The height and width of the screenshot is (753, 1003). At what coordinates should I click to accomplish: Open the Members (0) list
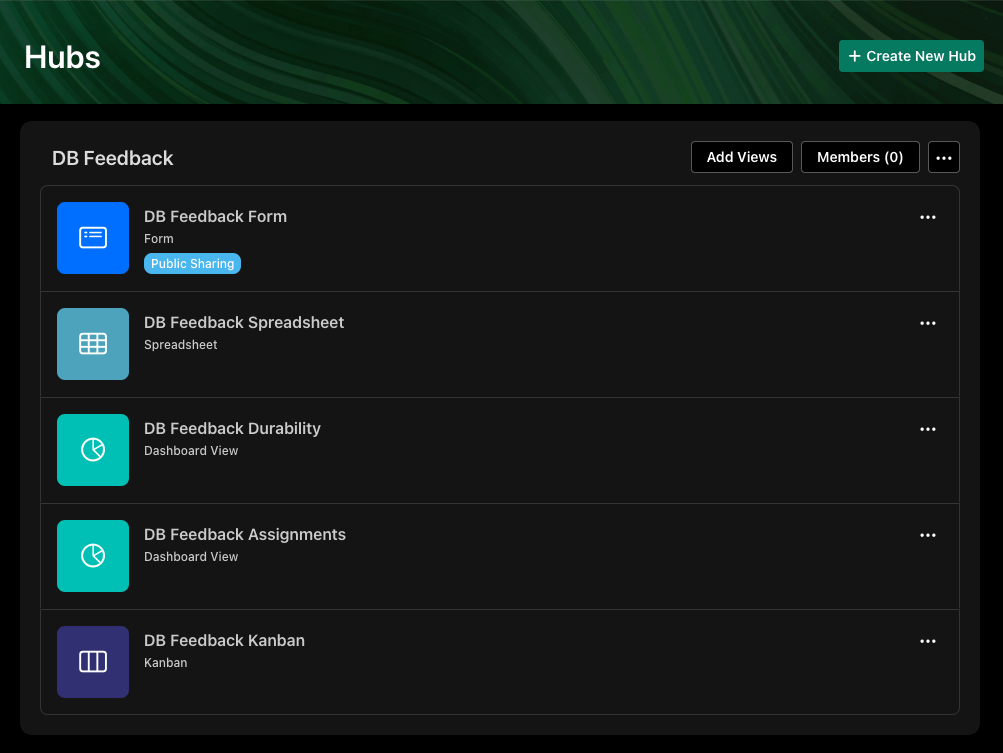(x=860, y=157)
